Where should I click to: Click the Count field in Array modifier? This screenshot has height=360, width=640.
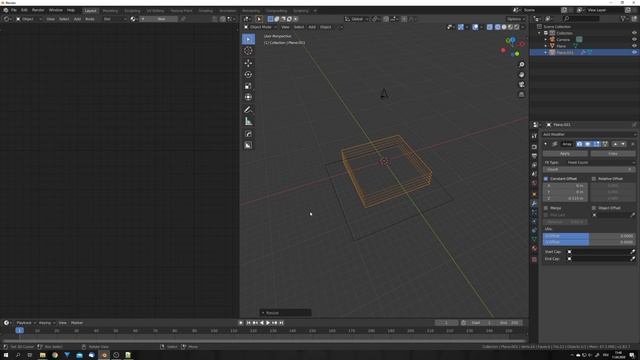click(x=589, y=169)
